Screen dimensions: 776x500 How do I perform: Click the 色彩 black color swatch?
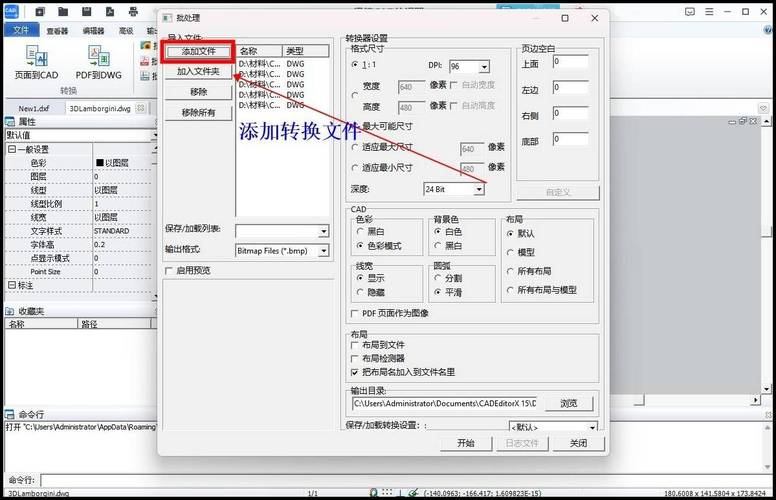click(x=99, y=162)
